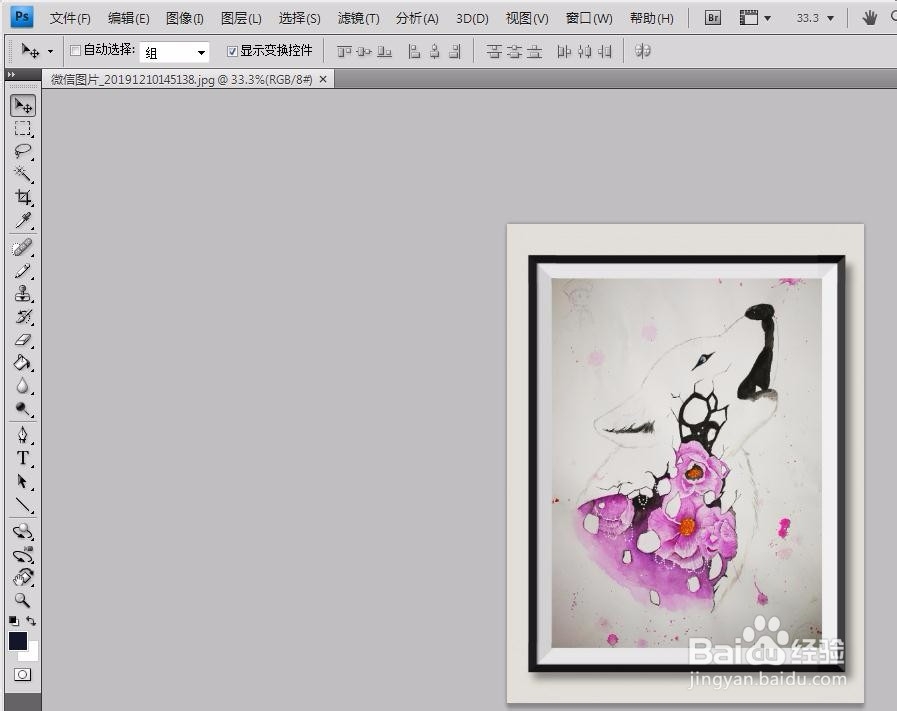897x711 pixels.
Task: Open the tool preset picker arrow
Action: pyautogui.click(x=50, y=51)
